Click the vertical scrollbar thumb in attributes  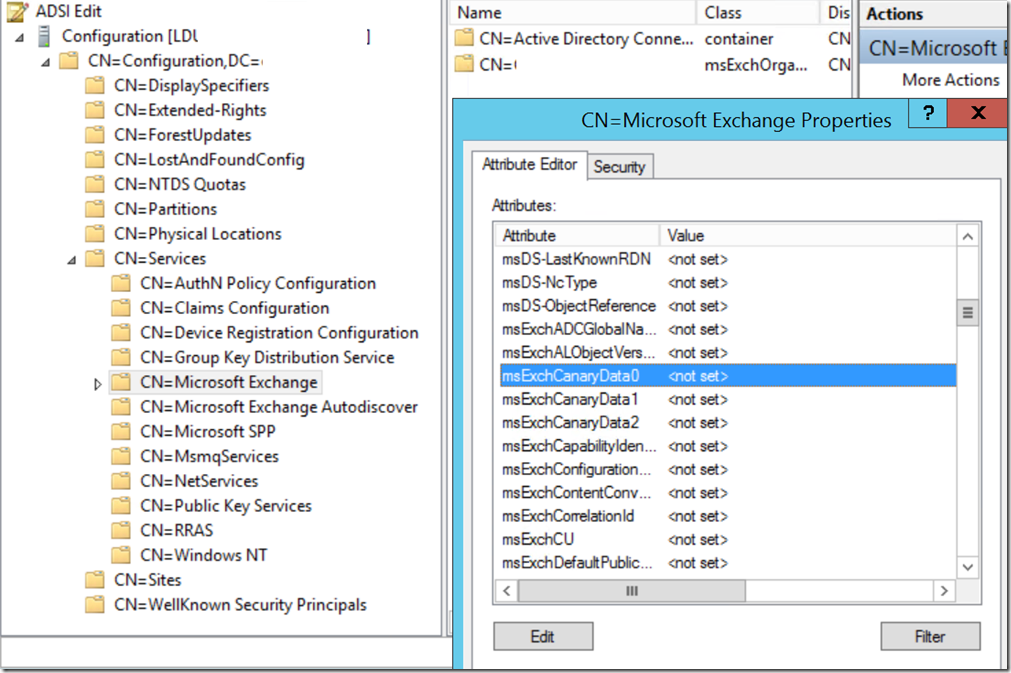tap(968, 313)
